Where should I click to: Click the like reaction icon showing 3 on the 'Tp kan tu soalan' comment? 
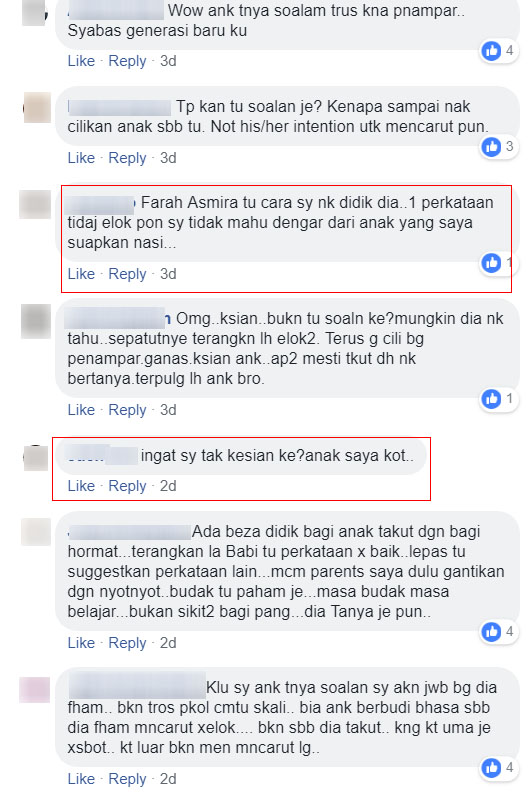(x=491, y=147)
